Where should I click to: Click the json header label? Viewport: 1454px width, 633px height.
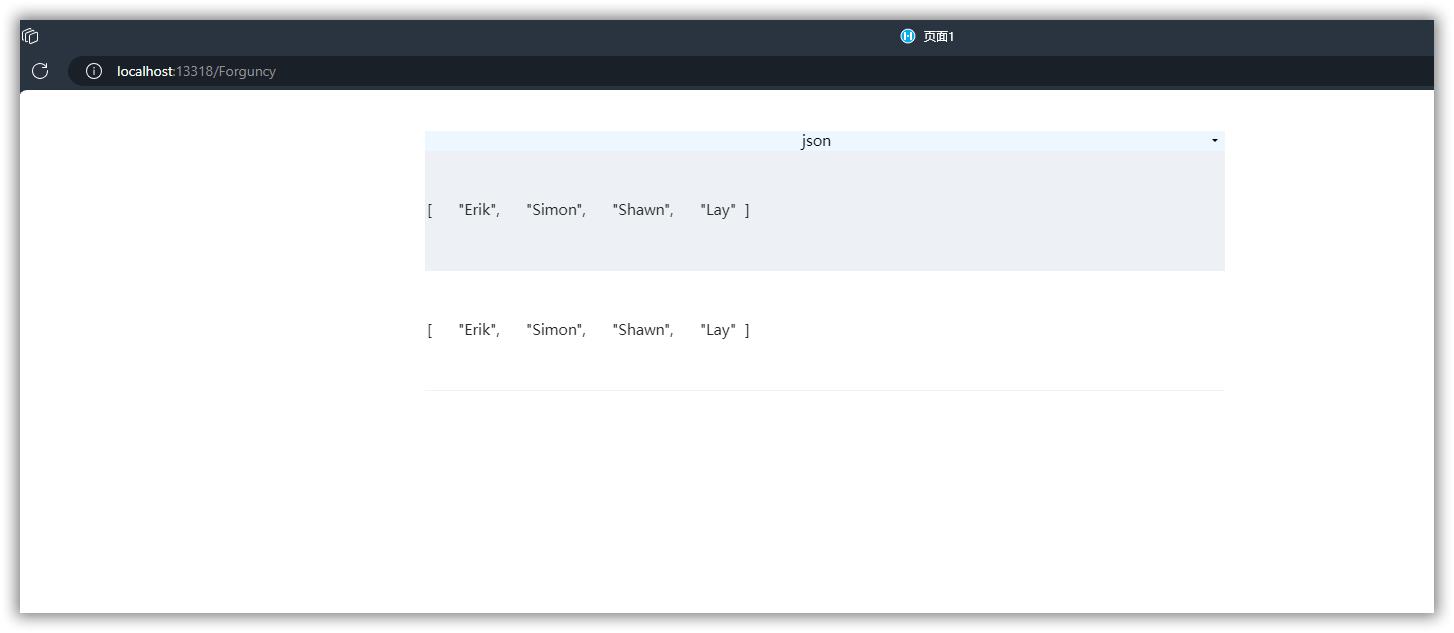tap(815, 140)
